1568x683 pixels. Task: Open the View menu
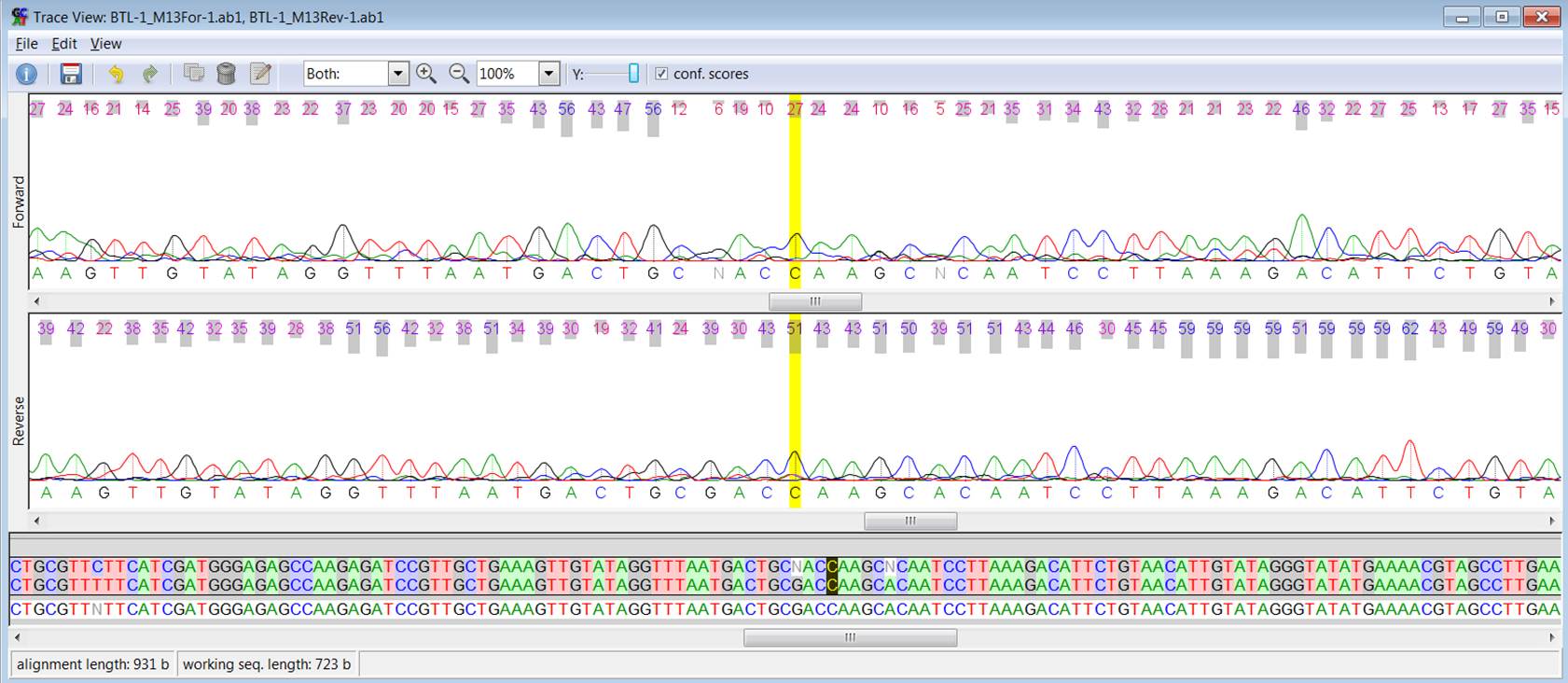pos(105,44)
